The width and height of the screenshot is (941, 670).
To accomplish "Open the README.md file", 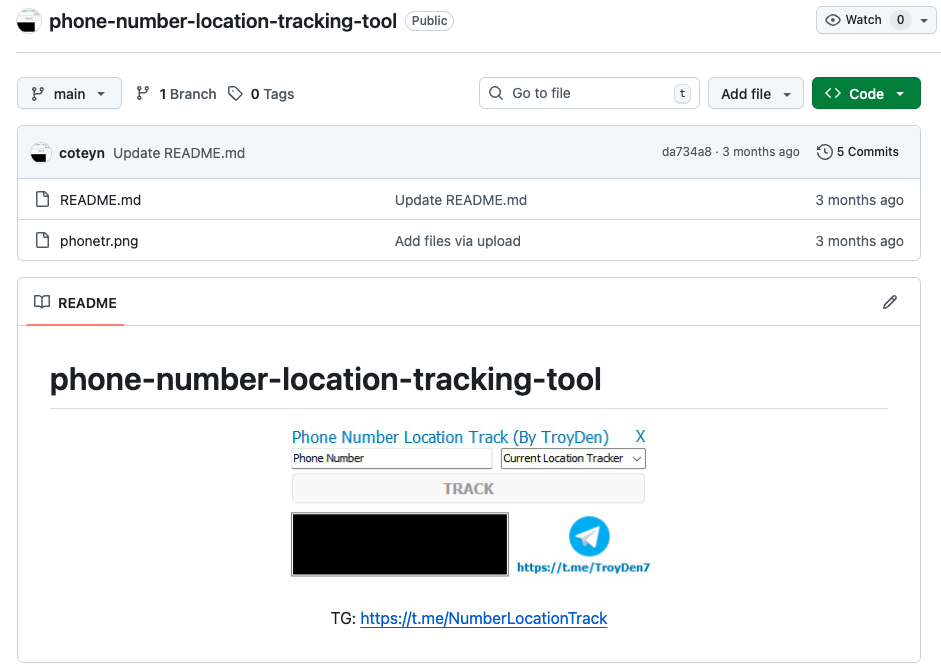I will (x=100, y=200).
